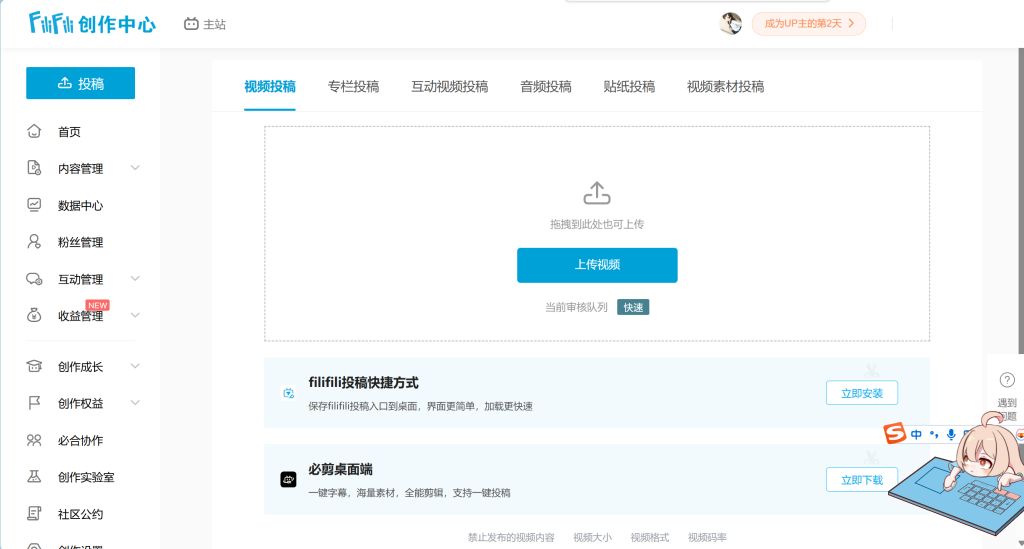Screen dimensions: 1024x549
Task: Click the 必合协作 collaboration icon
Action: click(x=35, y=440)
